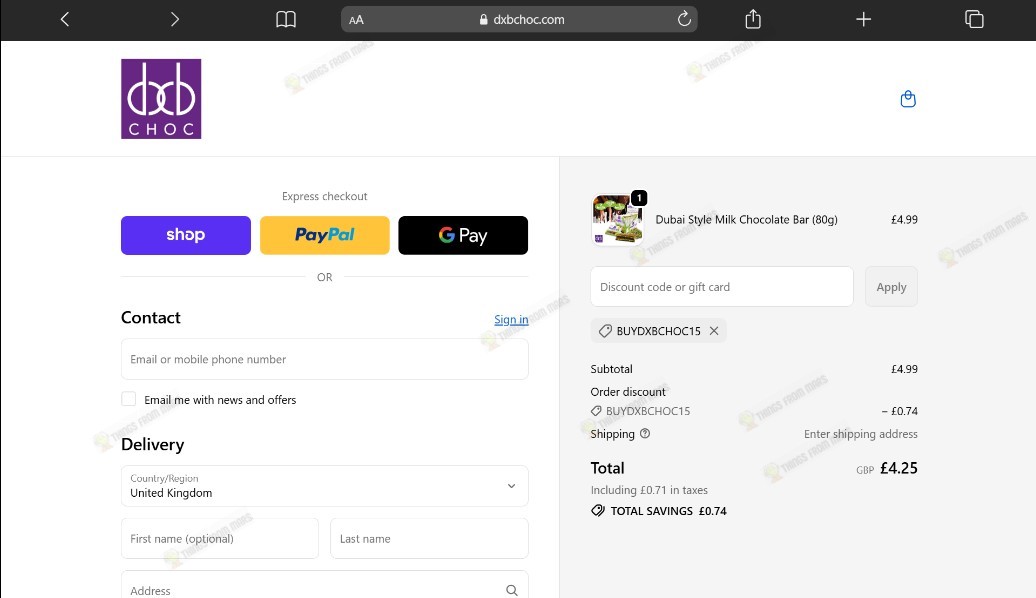The width and height of the screenshot is (1036, 598).
Task: Open the share sheet icon
Action: click(753, 19)
